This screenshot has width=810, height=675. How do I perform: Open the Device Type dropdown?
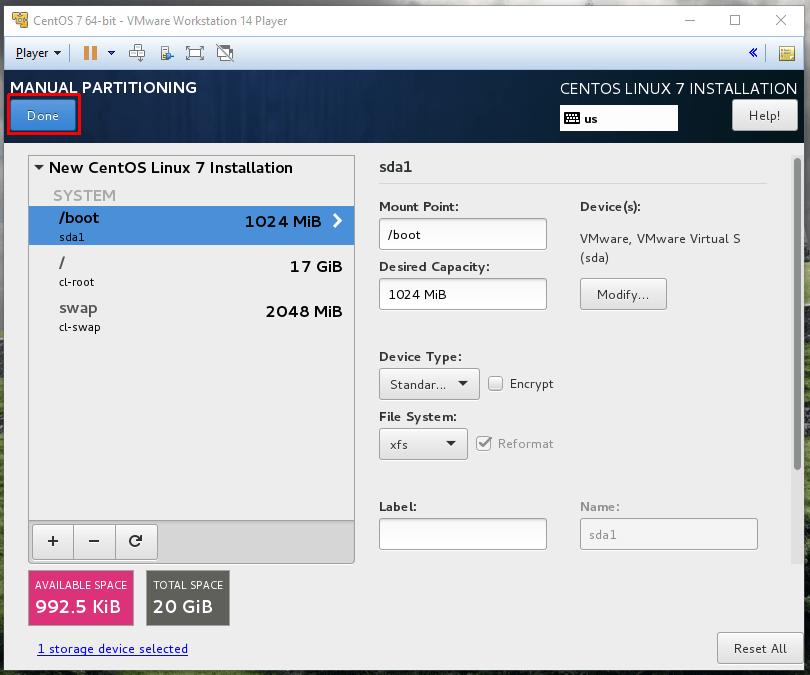(429, 384)
